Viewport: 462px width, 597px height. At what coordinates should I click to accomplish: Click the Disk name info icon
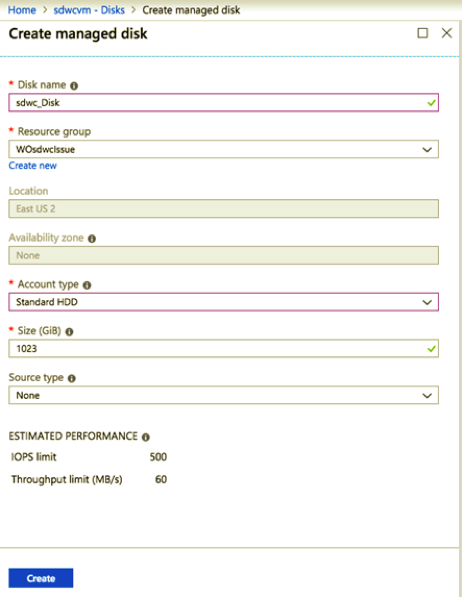[x=74, y=86]
